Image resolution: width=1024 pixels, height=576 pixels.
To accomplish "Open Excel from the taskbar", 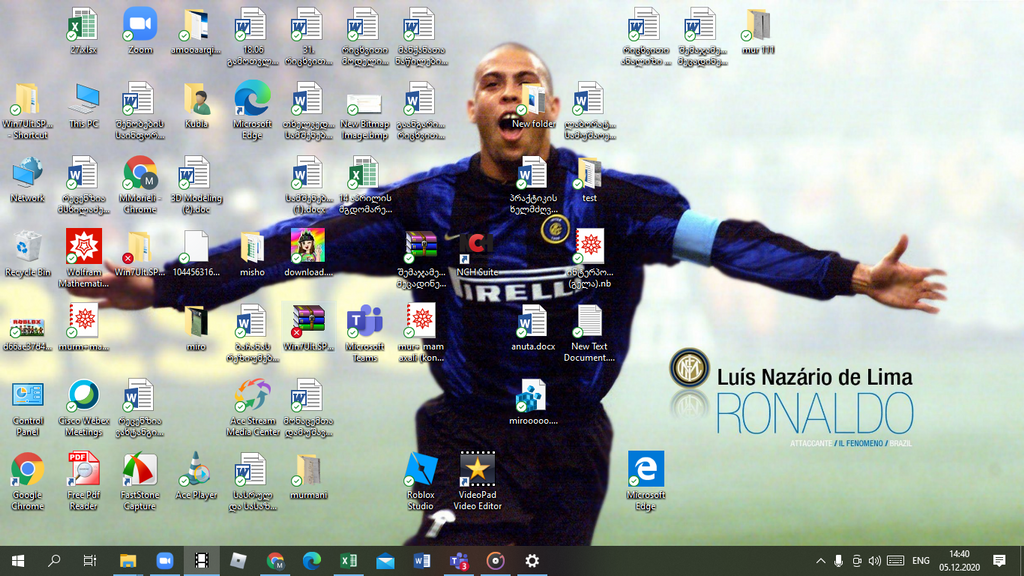I will [x=348, y=561].
